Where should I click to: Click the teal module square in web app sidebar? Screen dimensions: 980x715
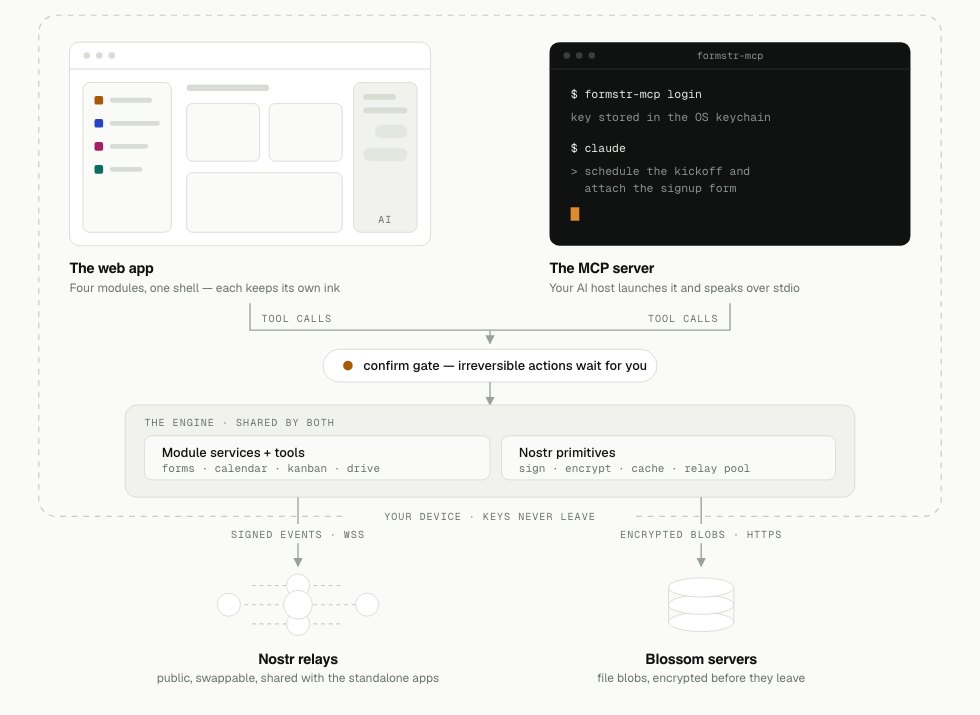(x=99, y=169)
